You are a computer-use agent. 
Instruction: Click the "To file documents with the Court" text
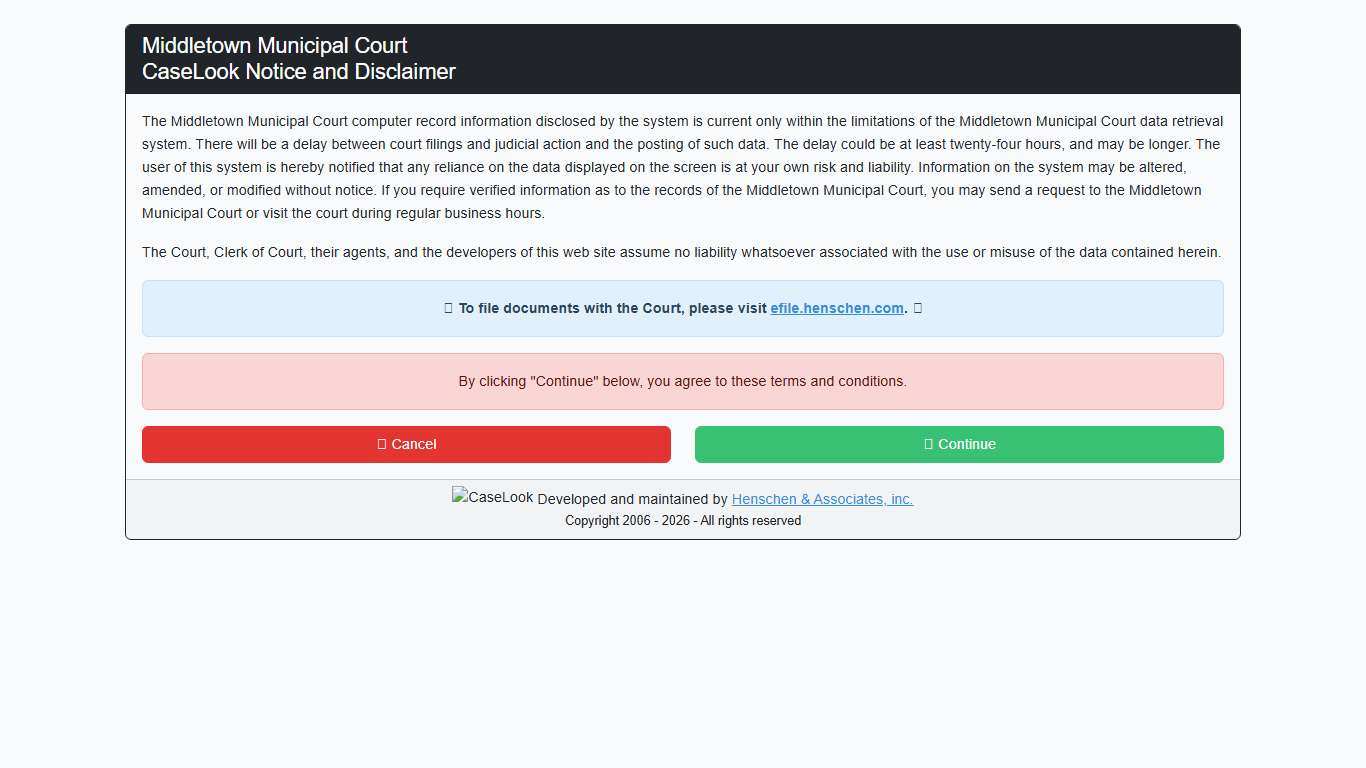point(612,308)
